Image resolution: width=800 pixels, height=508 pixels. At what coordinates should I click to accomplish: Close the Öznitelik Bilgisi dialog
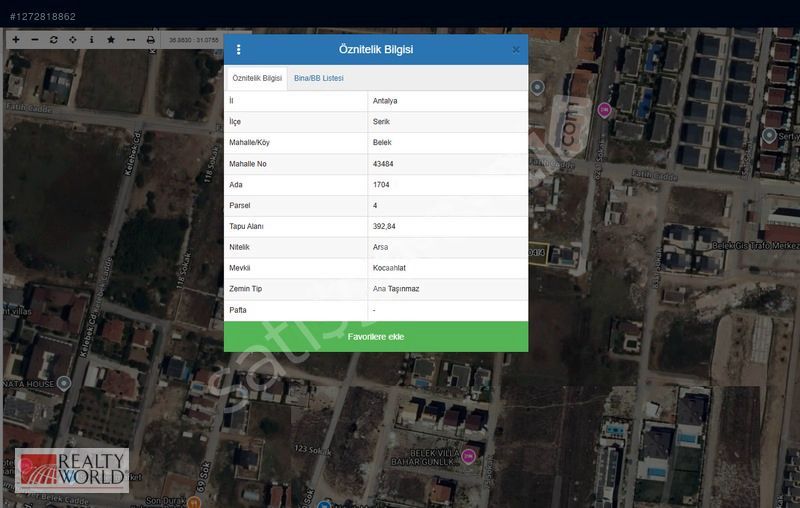[x=516, y=49]
